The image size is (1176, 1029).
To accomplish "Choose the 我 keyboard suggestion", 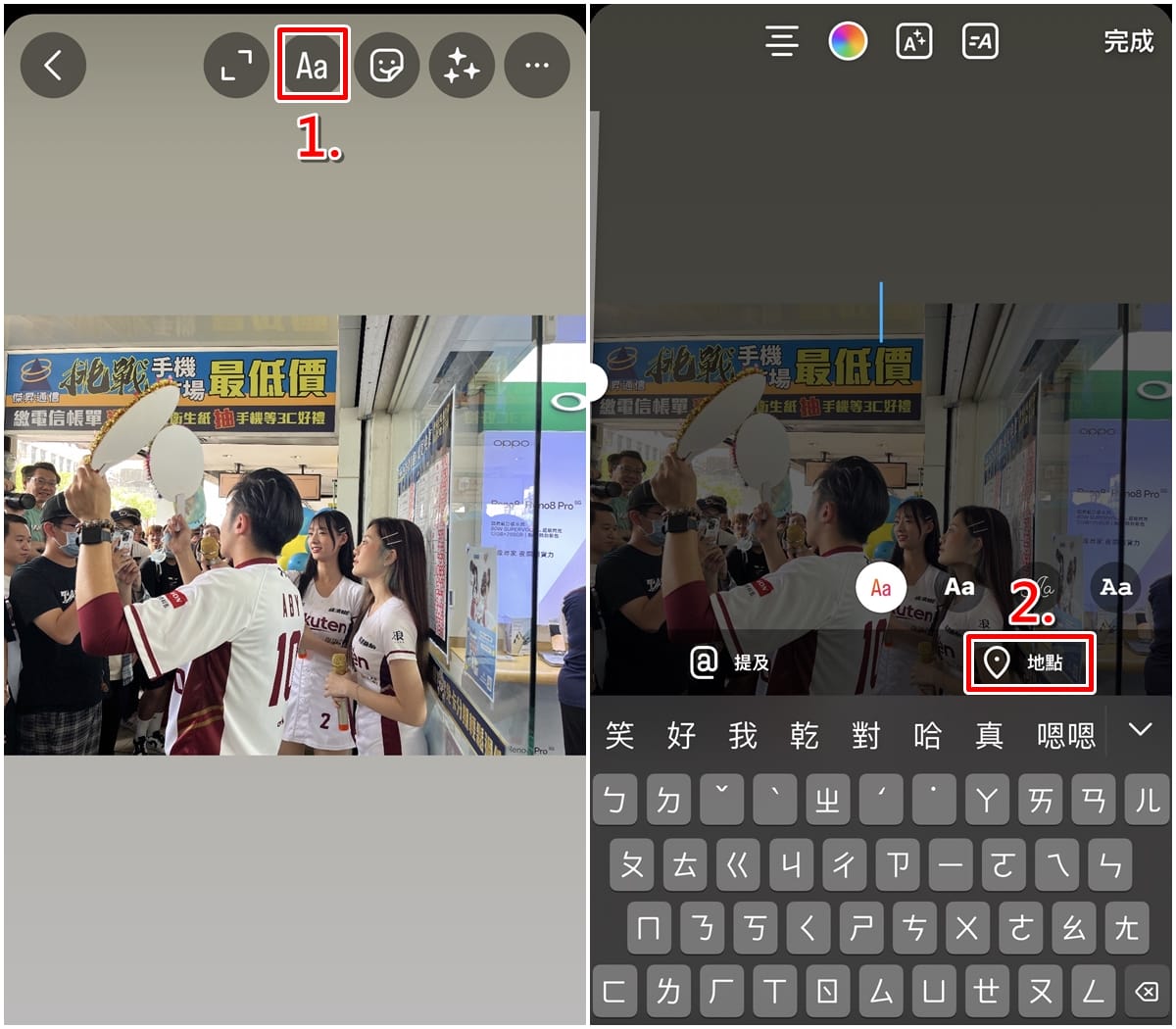I will tap(743, 735).
